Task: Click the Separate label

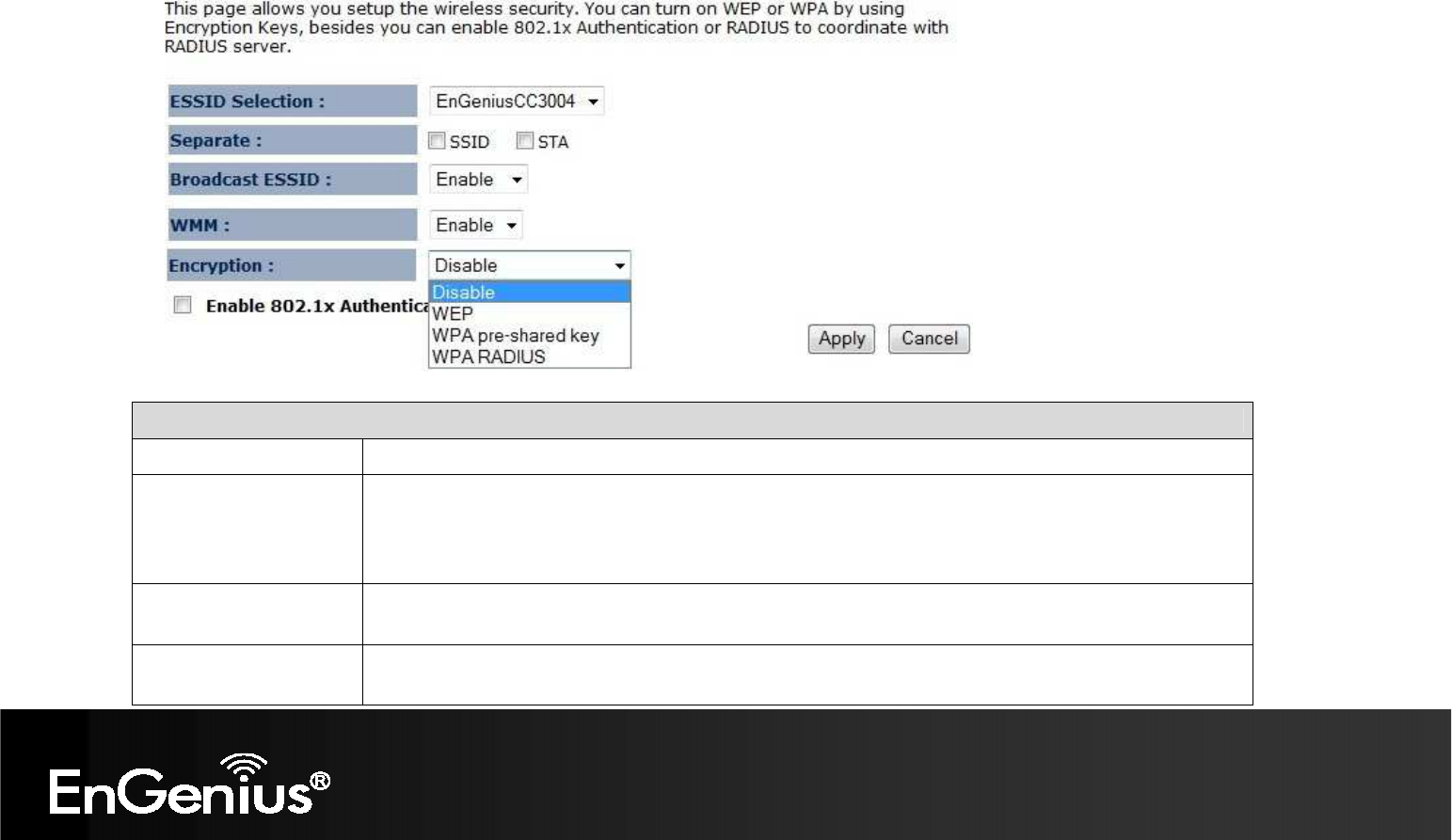Action: [215, 140]
